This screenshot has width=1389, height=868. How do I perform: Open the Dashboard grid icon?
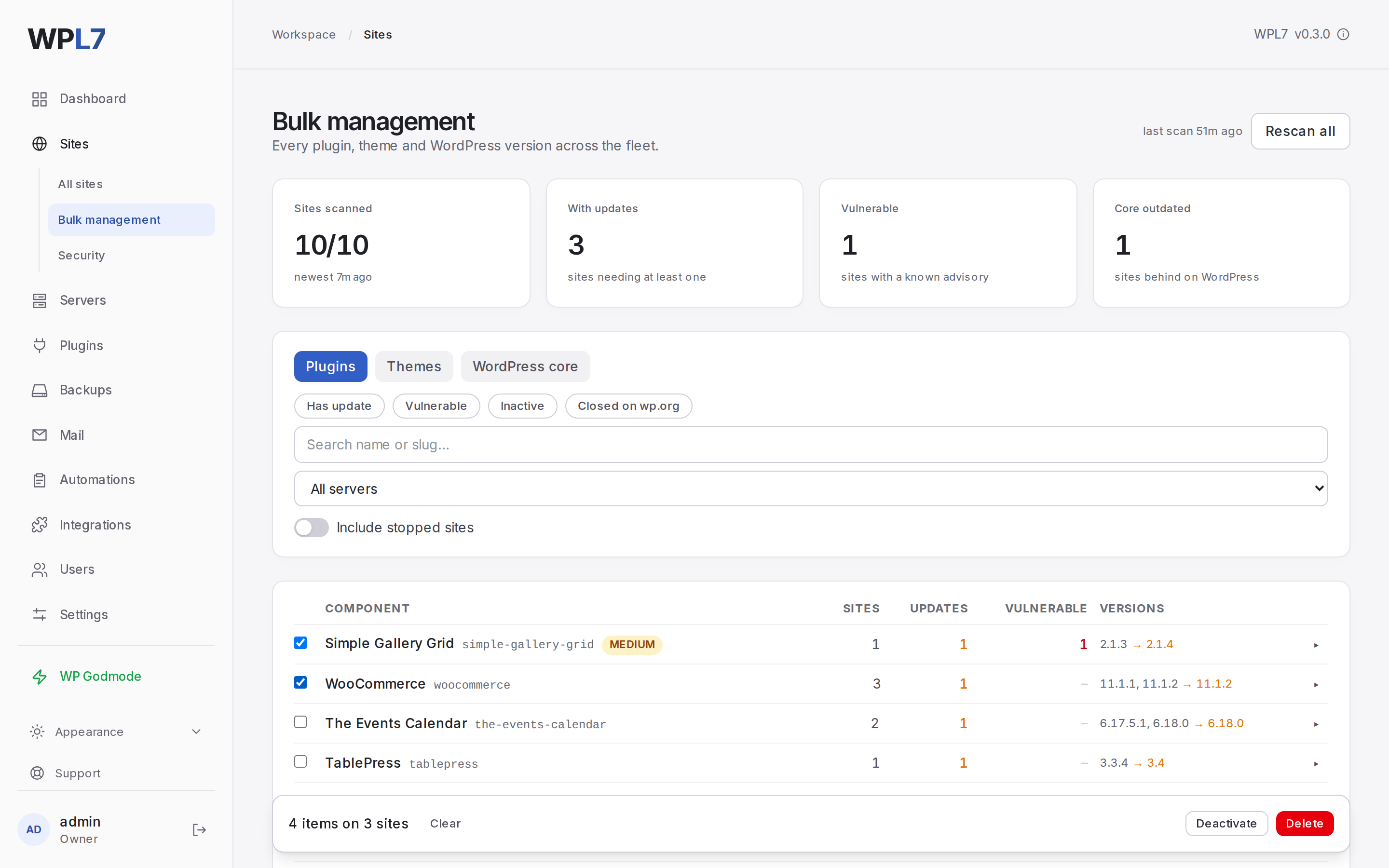pos(39,99)
